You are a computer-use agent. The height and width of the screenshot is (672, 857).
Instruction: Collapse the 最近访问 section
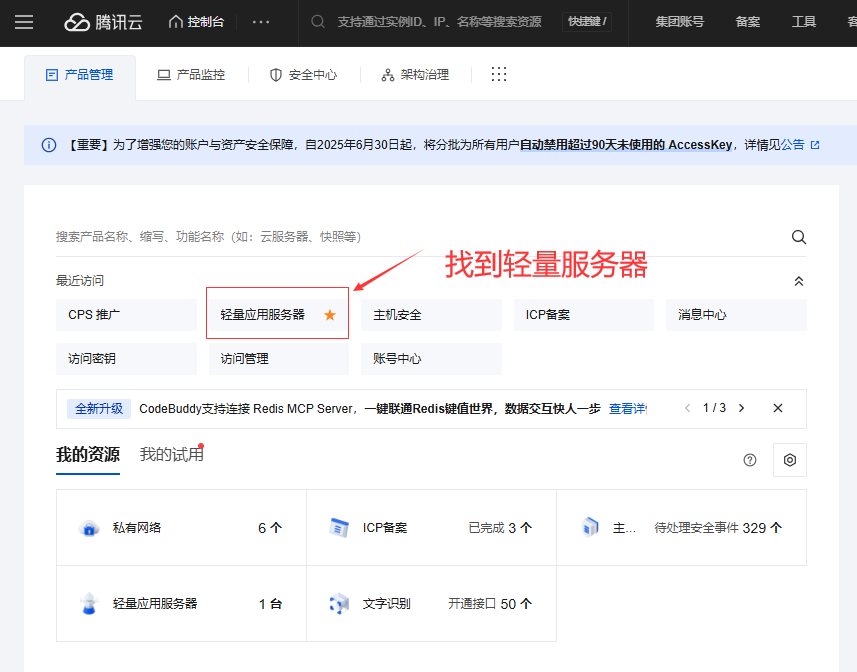click(x=797, y=282)
